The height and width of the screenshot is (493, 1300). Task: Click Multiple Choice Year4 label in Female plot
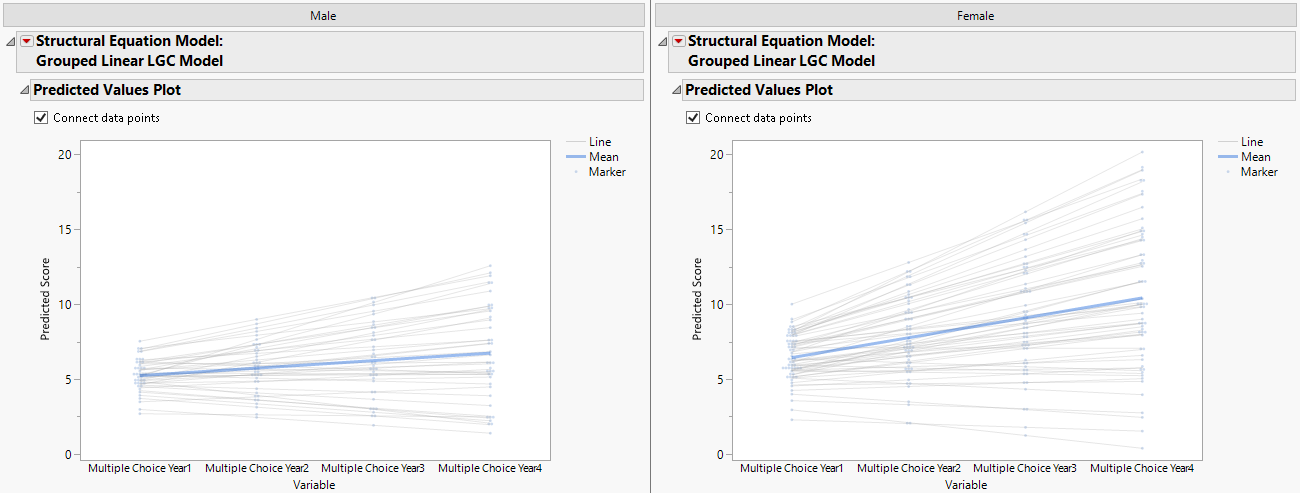(1142, 468)
